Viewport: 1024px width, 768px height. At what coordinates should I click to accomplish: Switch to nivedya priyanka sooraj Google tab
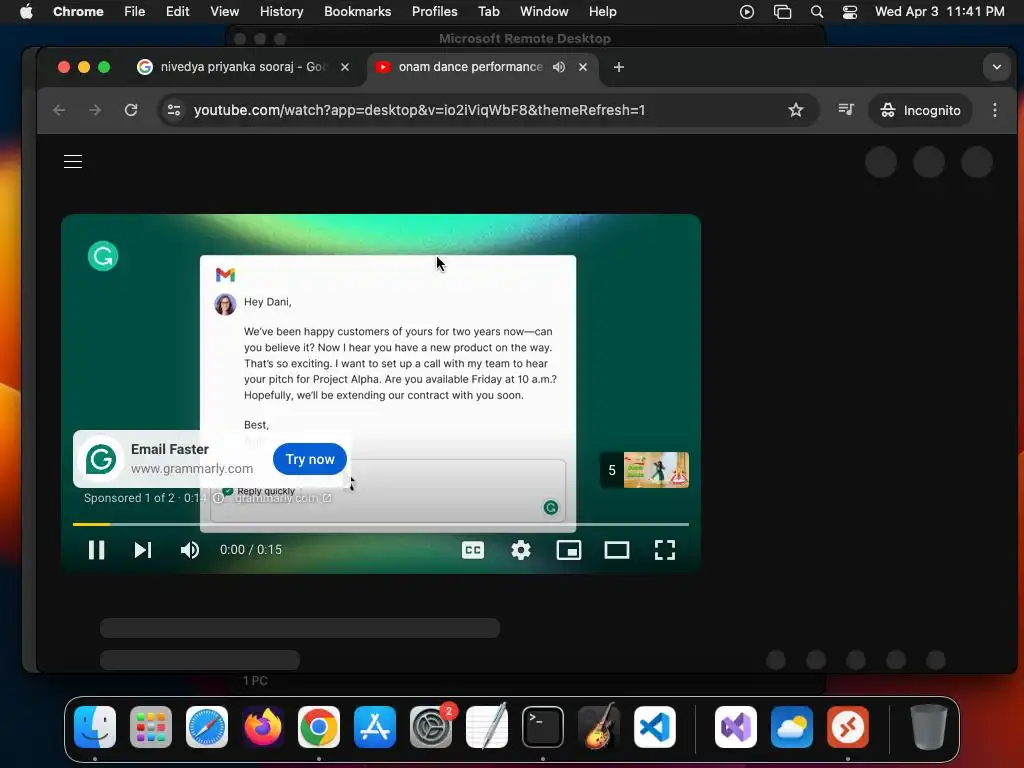pyautogui.click(x=242, y=67)
